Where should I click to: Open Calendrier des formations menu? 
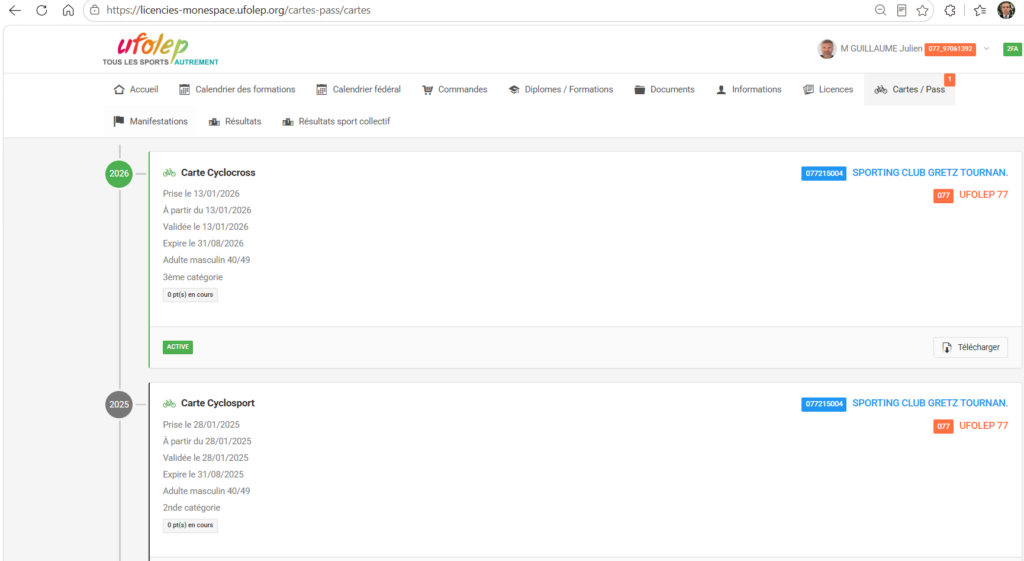click(237, 89)
